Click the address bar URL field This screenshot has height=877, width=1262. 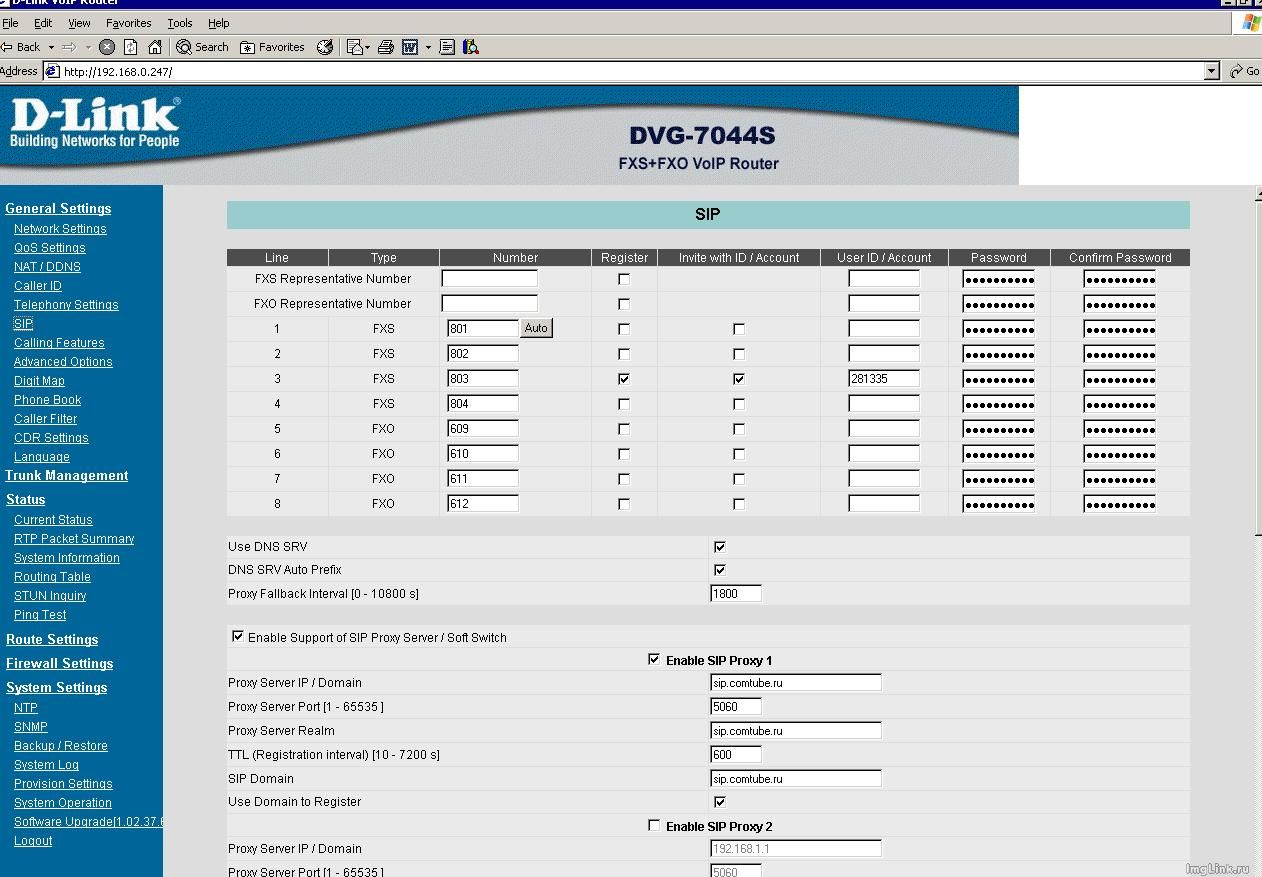tap(632, 71)
